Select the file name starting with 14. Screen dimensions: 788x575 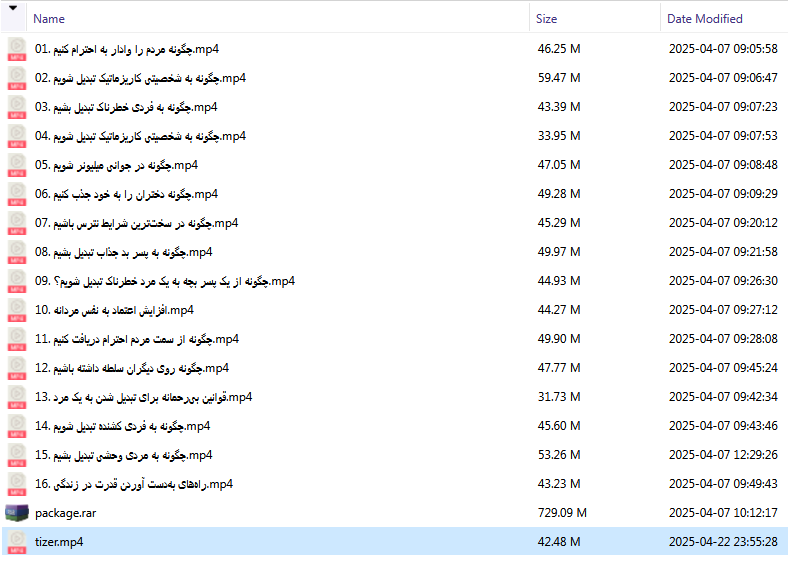click(x=122, y=426)
